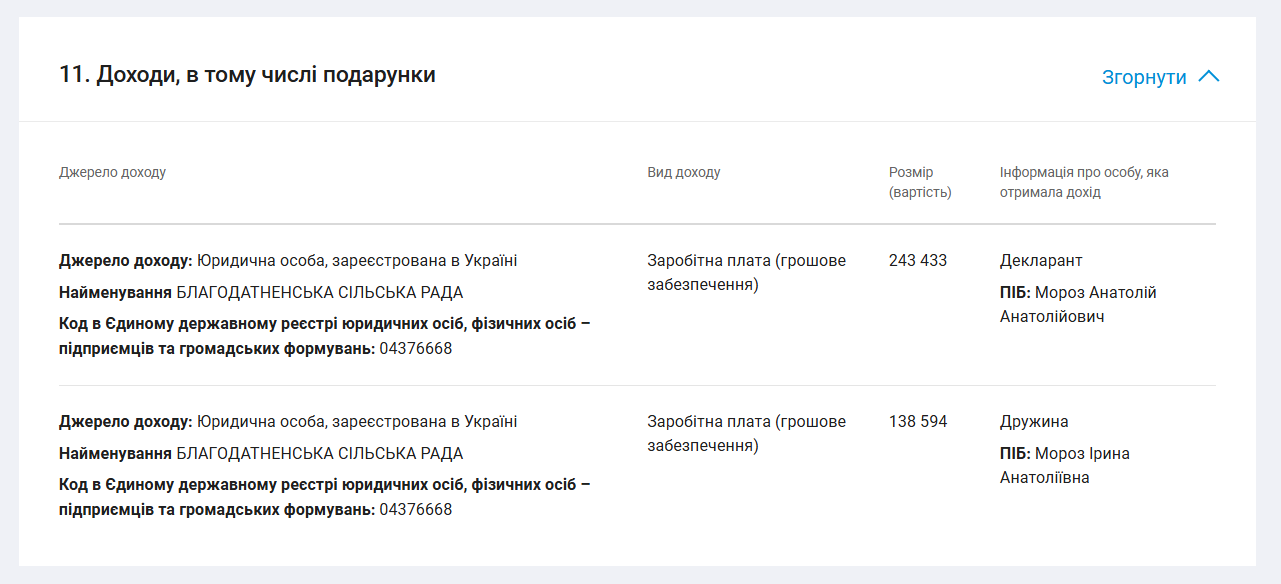
Task: Click the Інформація про особу column header
Action: coord(1084,182)
